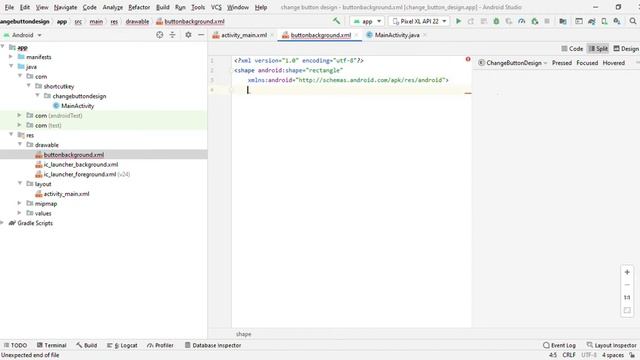Open the app run configuration dropdown

(x=367, y=21)
